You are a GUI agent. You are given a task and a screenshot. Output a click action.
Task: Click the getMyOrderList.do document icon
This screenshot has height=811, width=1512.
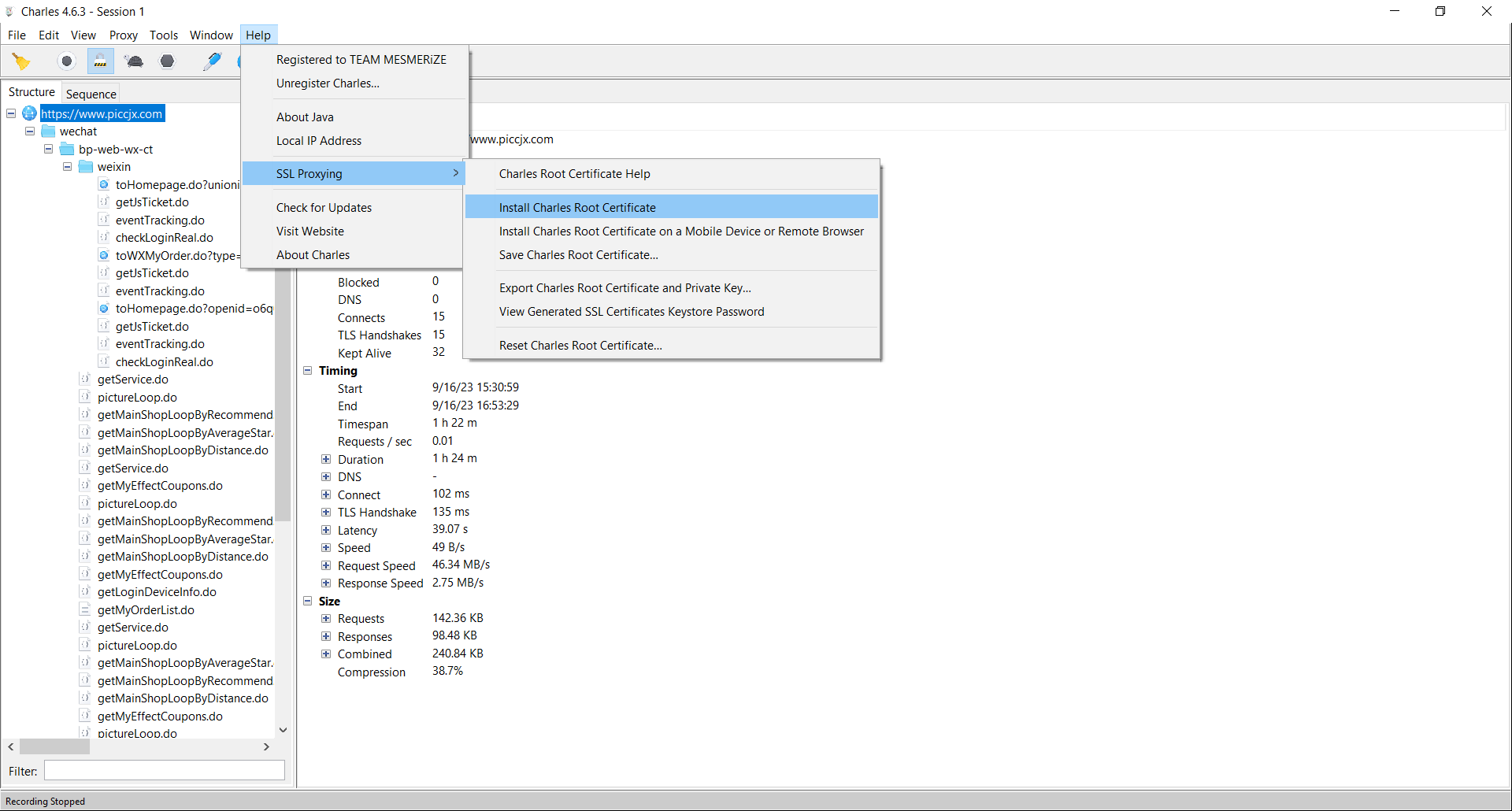85,609
